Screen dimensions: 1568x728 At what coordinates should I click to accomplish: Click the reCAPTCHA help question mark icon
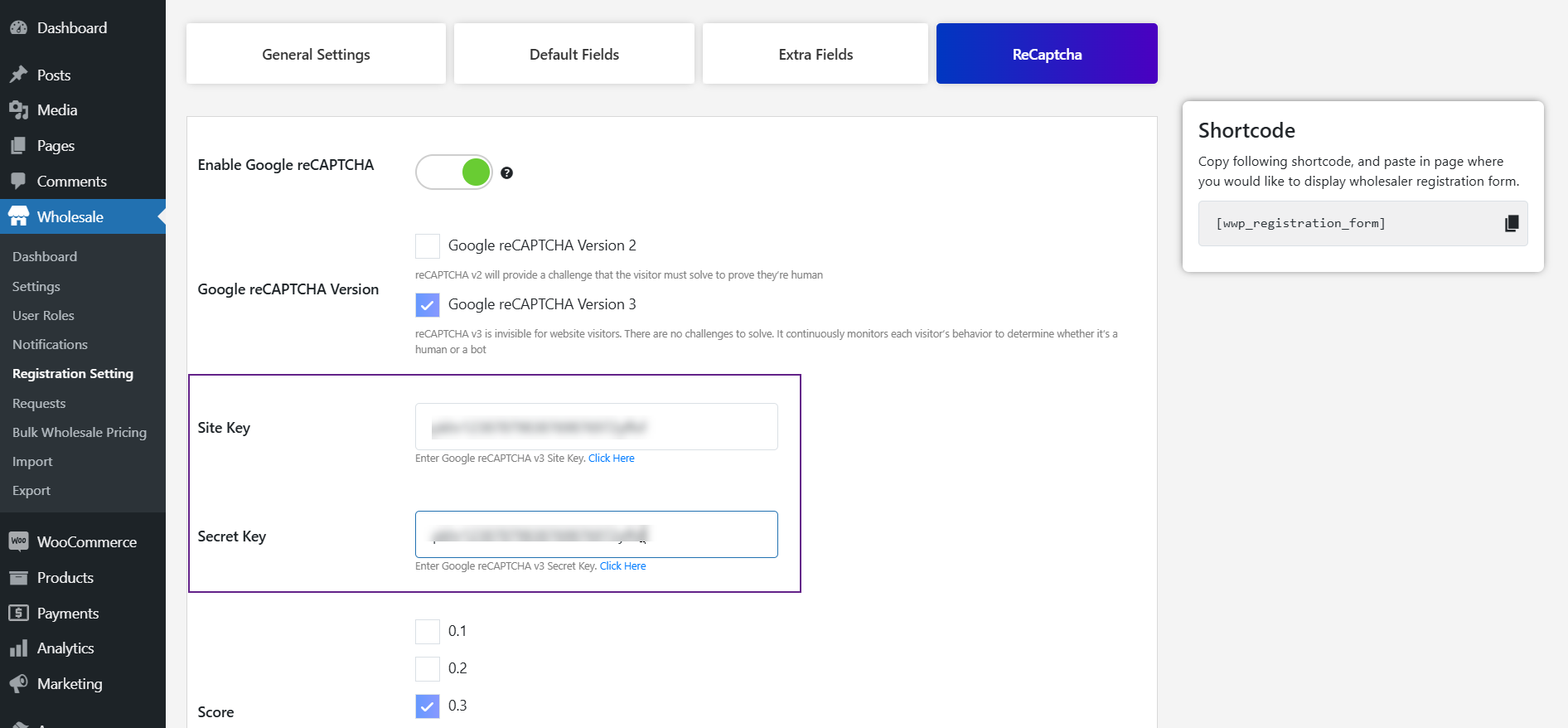[x=506, y=172]
